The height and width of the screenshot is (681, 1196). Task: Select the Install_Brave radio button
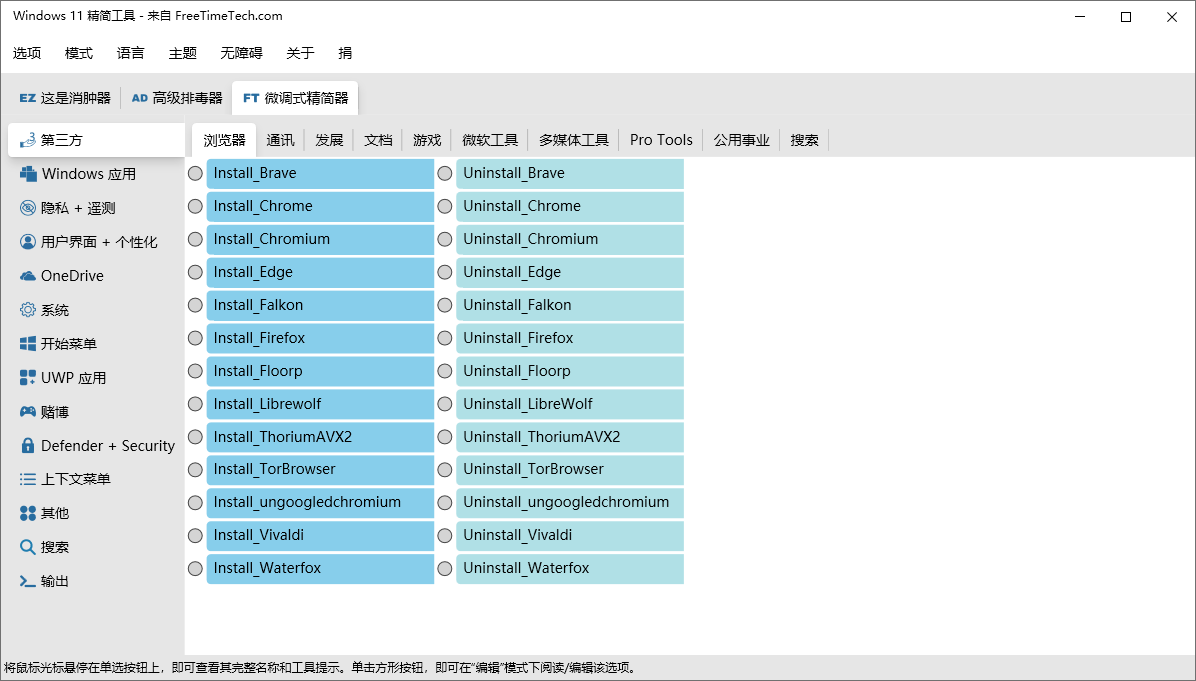(x=195, y=174)
